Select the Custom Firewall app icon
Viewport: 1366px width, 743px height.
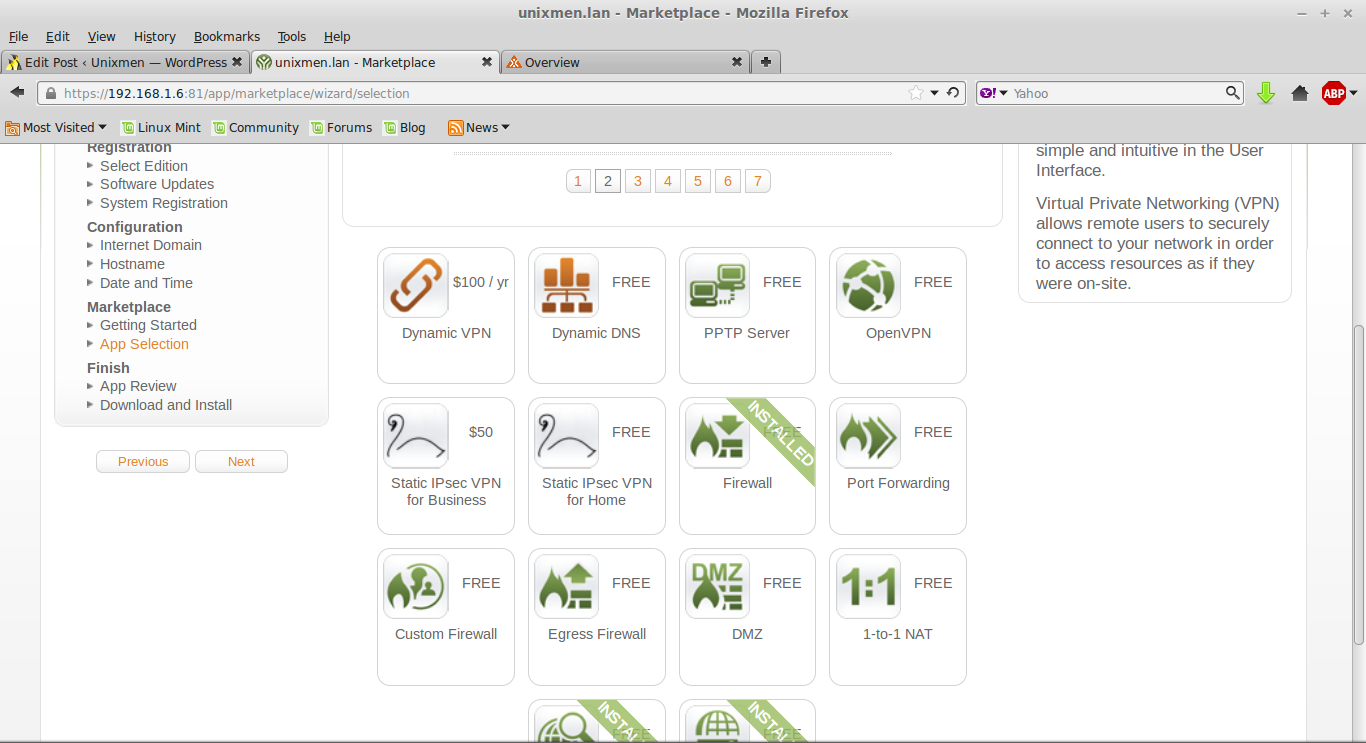[x=416, y=587]
